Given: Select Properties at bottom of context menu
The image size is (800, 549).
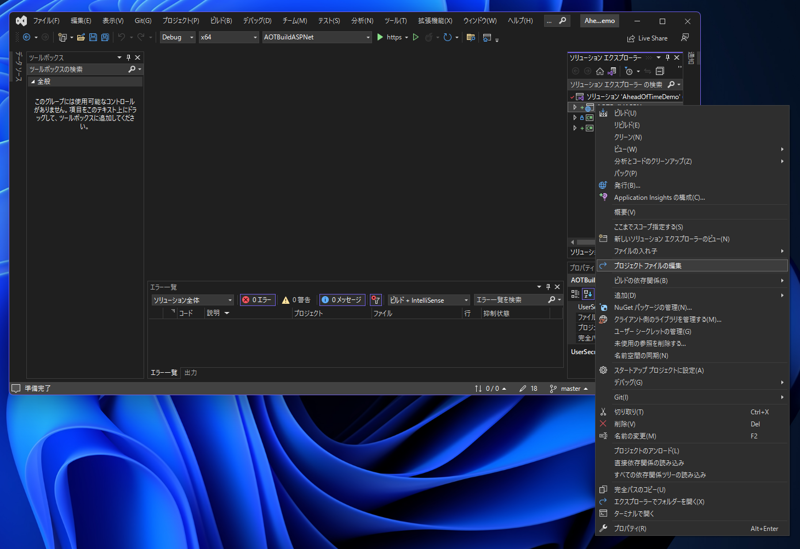Looking at the screenshot, I should tap(692, 529).
